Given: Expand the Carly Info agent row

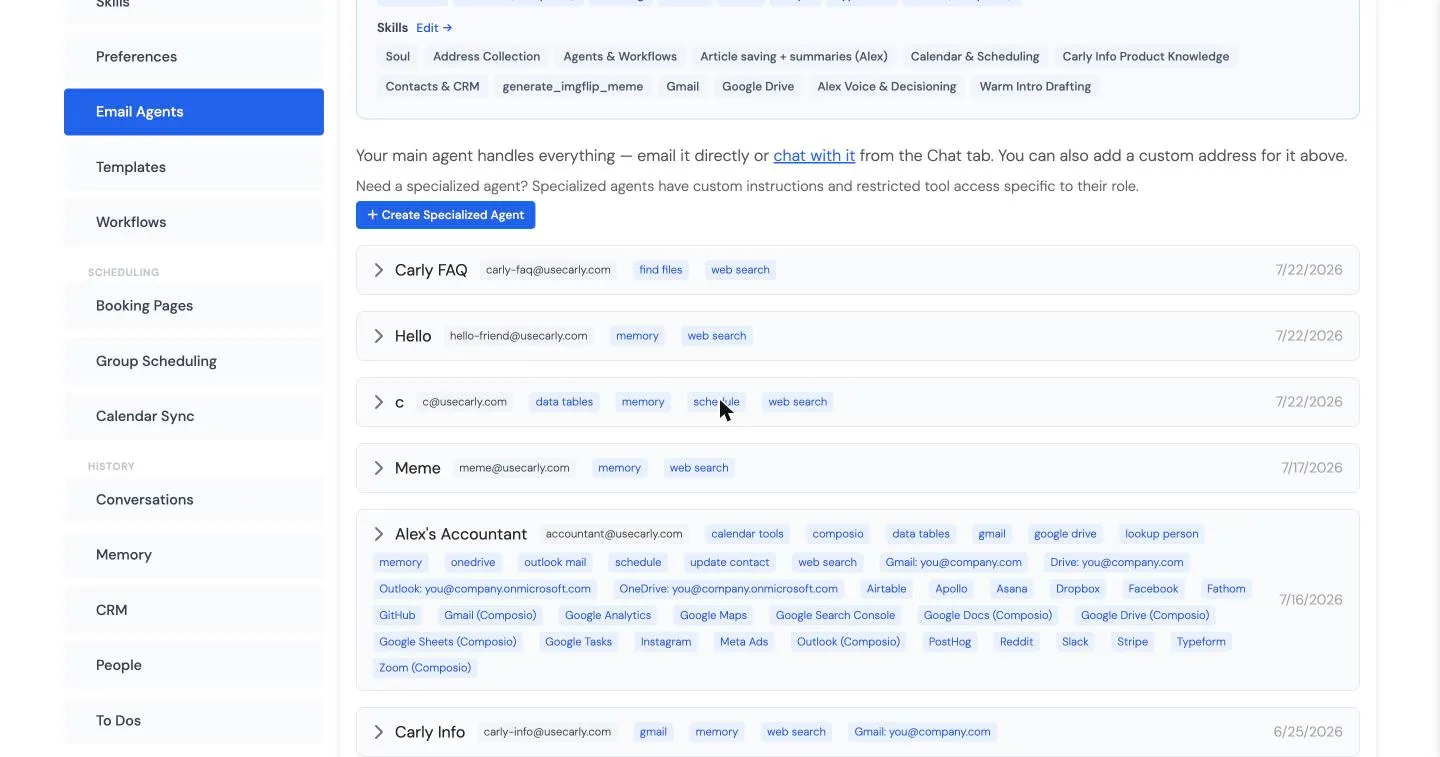Looking at the screenshot, I should 378,732.
